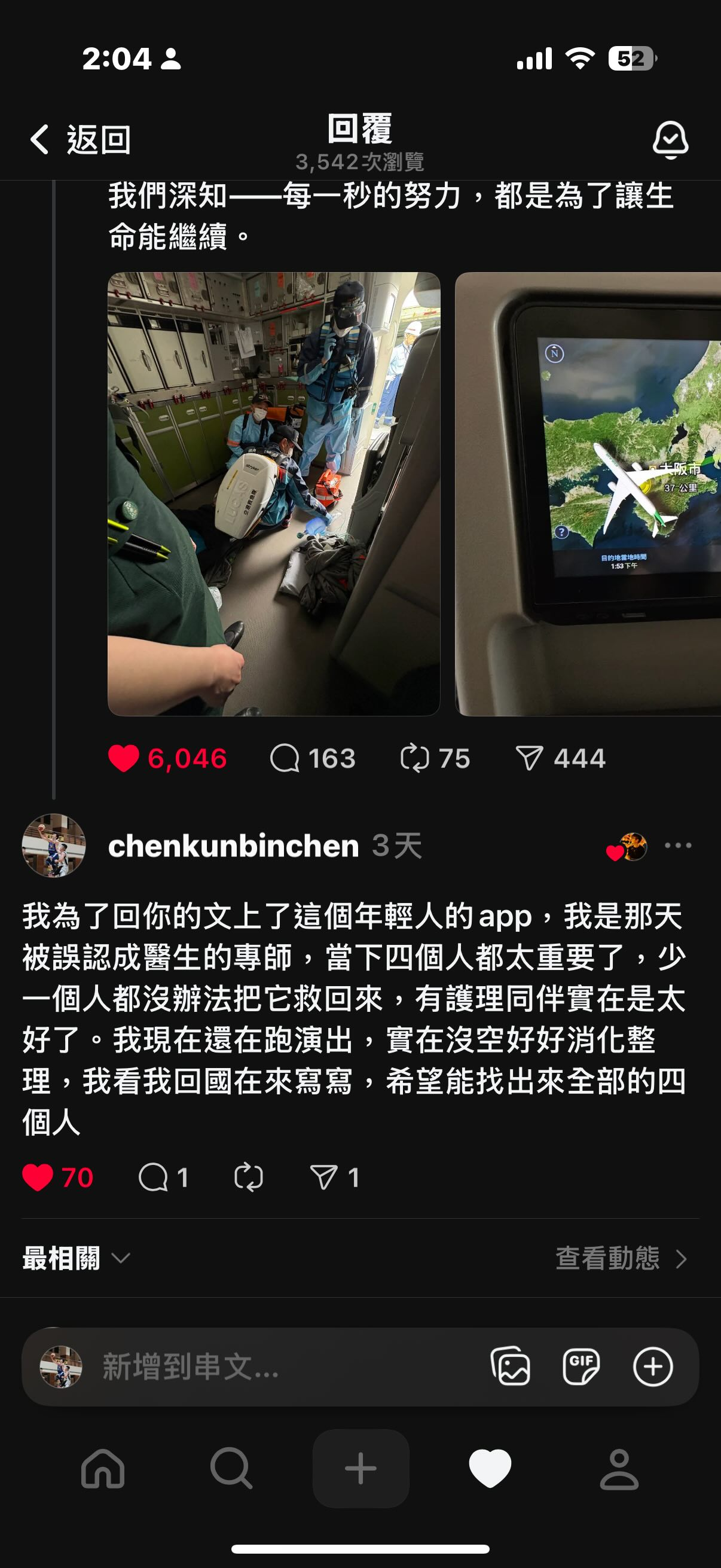Share the post with 444 shares
This screenshot has height=1568, width=721.
[560, 758]
